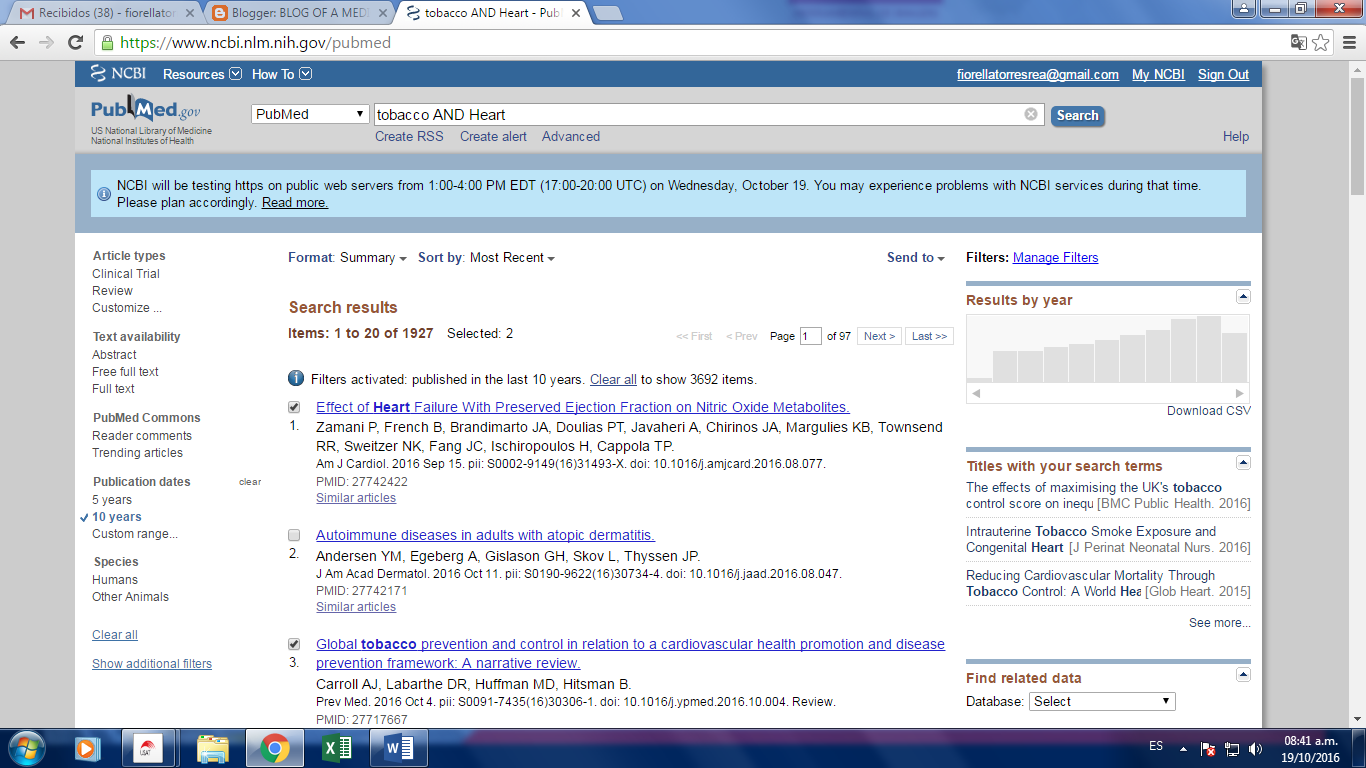Open Excel from the taskbar

(x=336, y=748)
